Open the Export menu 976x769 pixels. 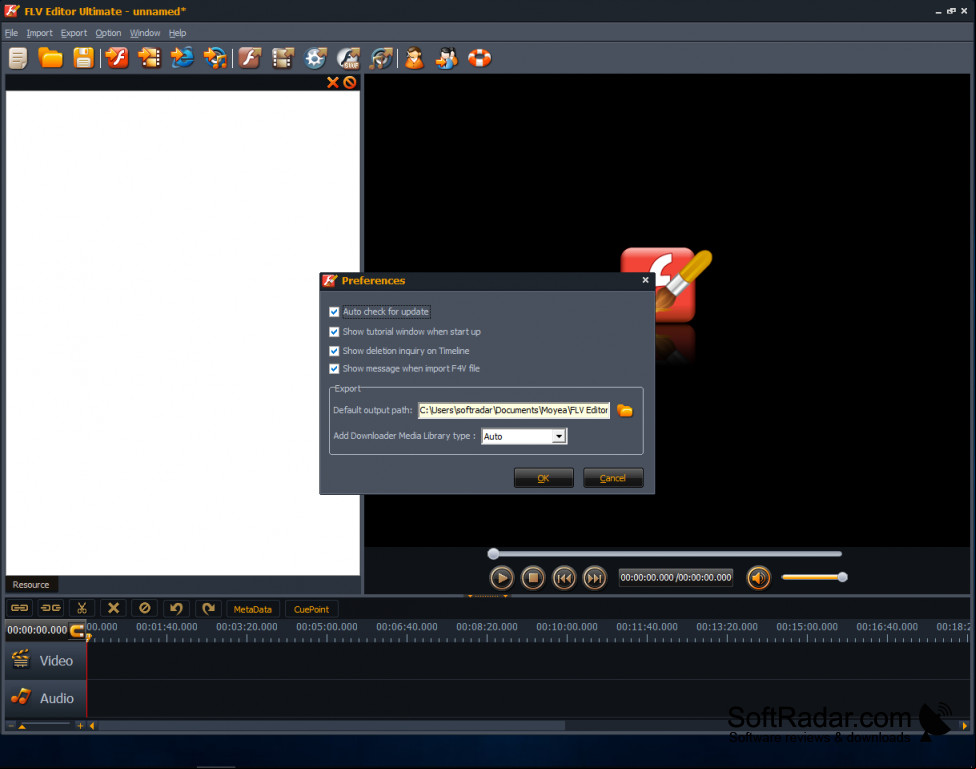coord(73,33)
